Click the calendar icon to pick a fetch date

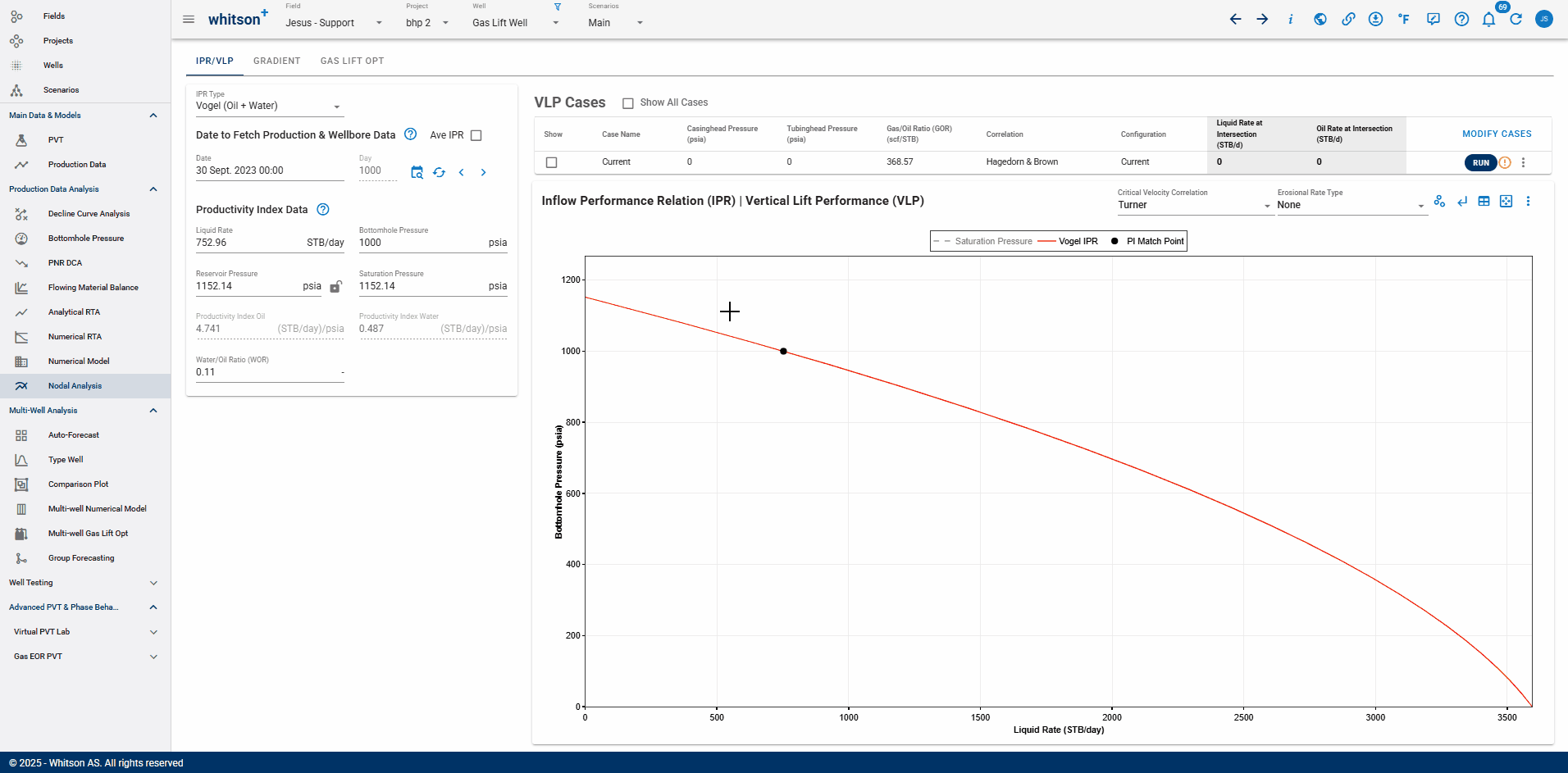click(x=417, y=172)
